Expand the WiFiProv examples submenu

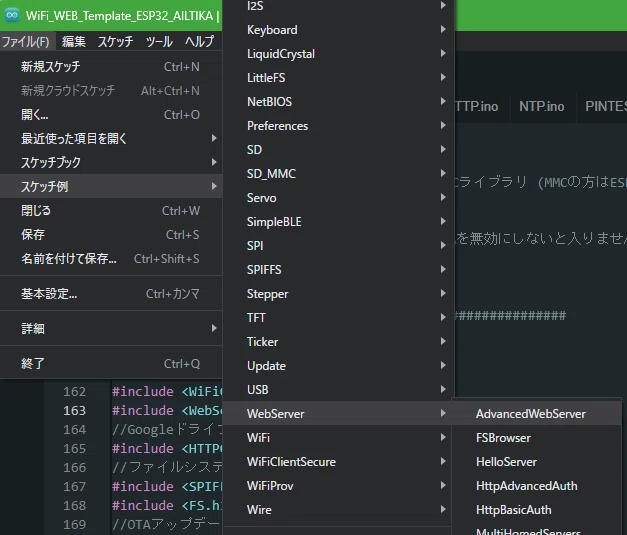[338, 485]
